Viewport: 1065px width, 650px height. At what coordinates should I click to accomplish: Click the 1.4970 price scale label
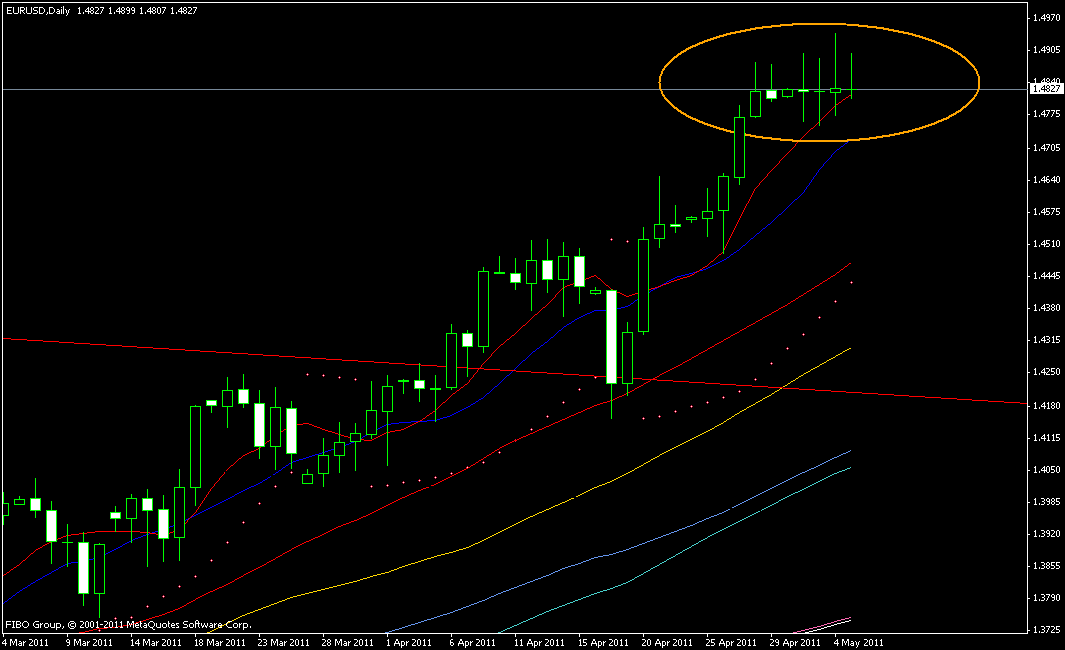click(x=1046, y=18)
